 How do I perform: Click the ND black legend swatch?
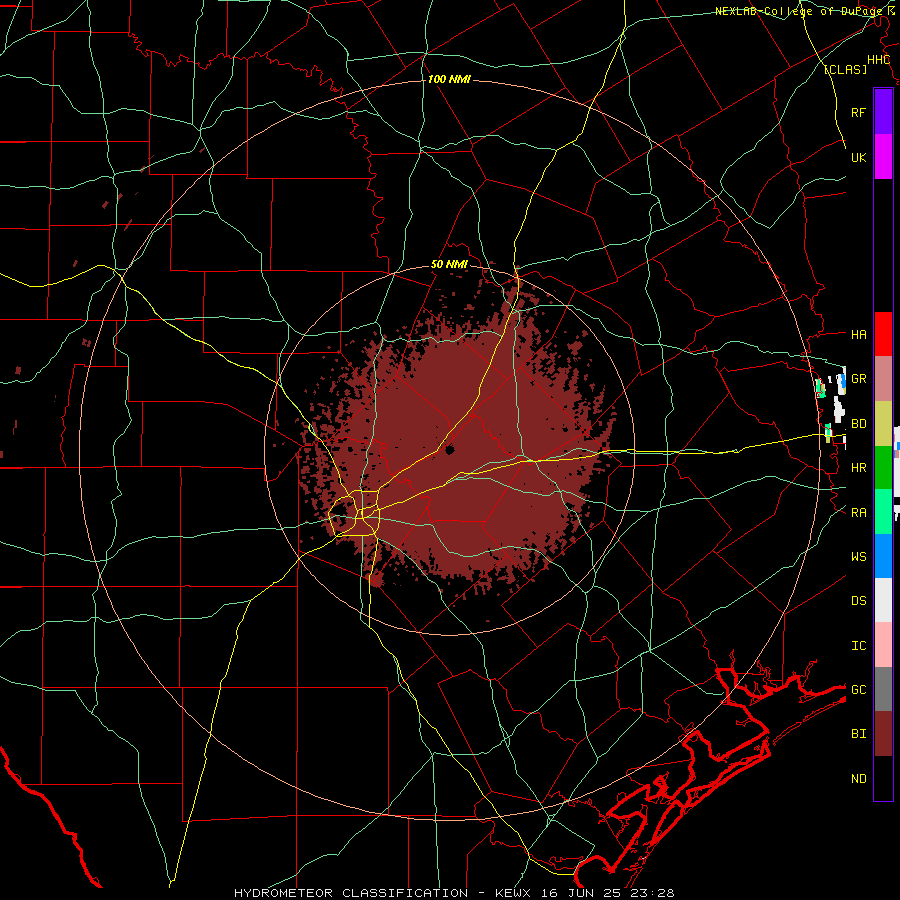coord(883,778)
